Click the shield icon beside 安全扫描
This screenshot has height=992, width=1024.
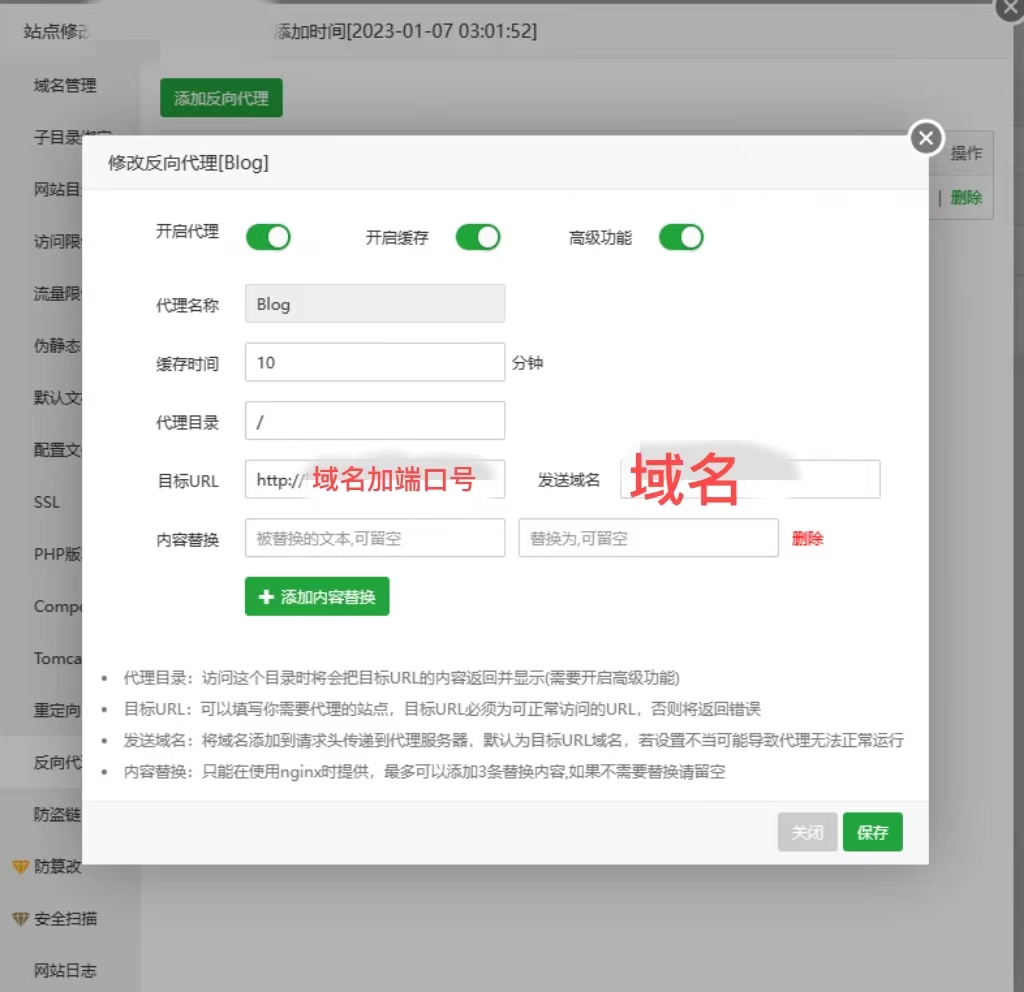click(x=18, y=919)
